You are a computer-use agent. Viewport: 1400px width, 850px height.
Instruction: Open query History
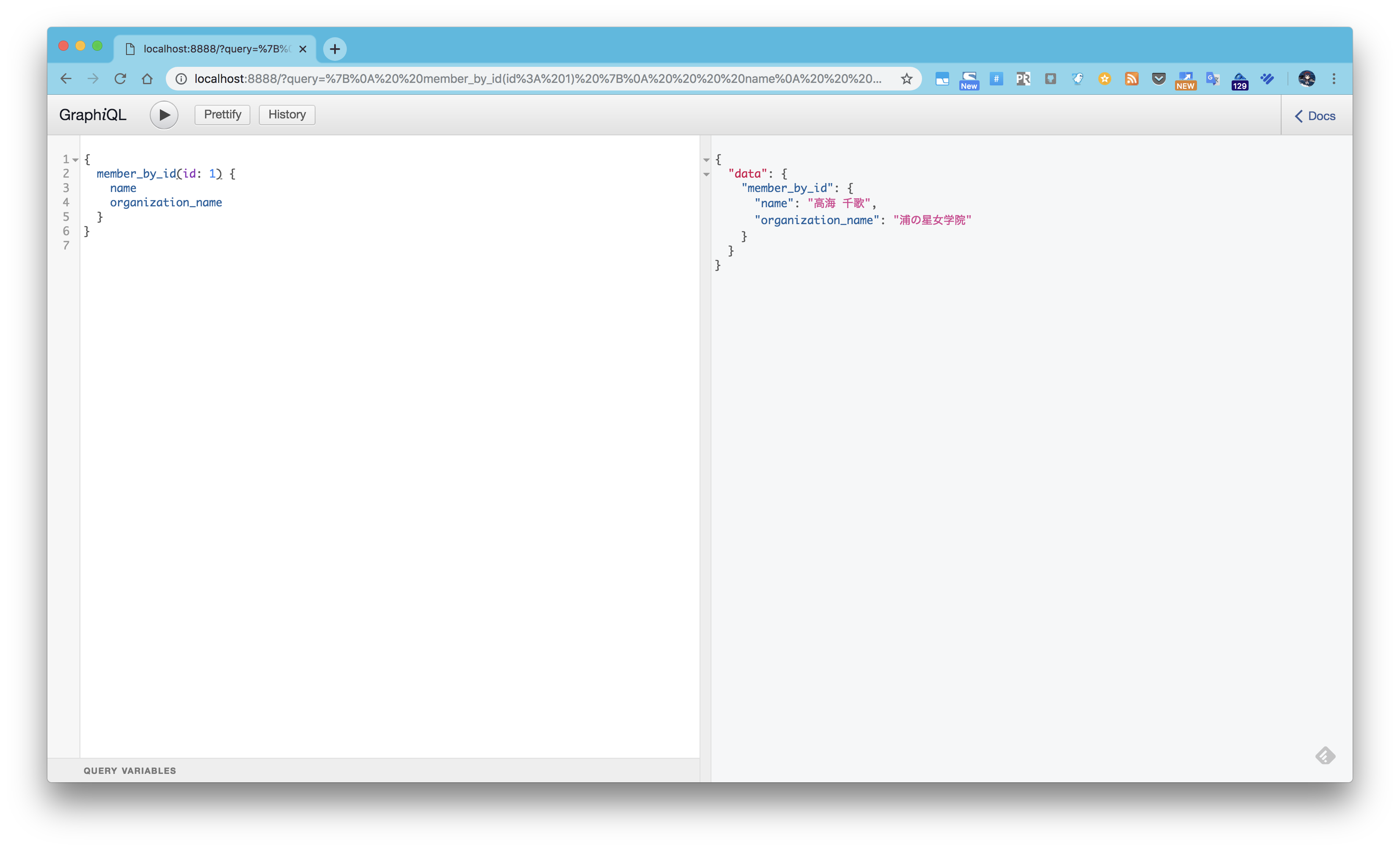(x=286, y=114)
